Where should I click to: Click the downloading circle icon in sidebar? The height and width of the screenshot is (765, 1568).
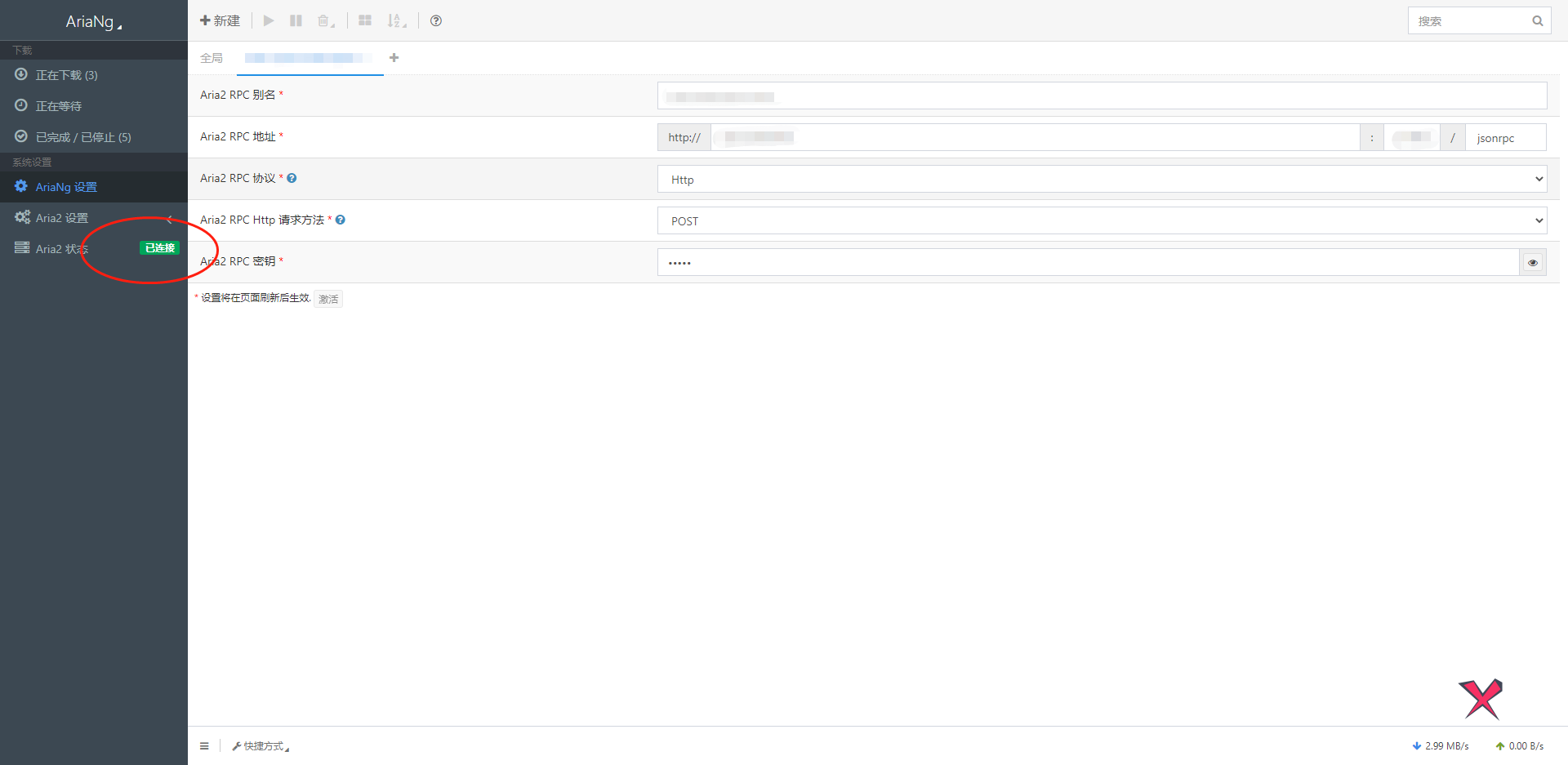(21, 74)
